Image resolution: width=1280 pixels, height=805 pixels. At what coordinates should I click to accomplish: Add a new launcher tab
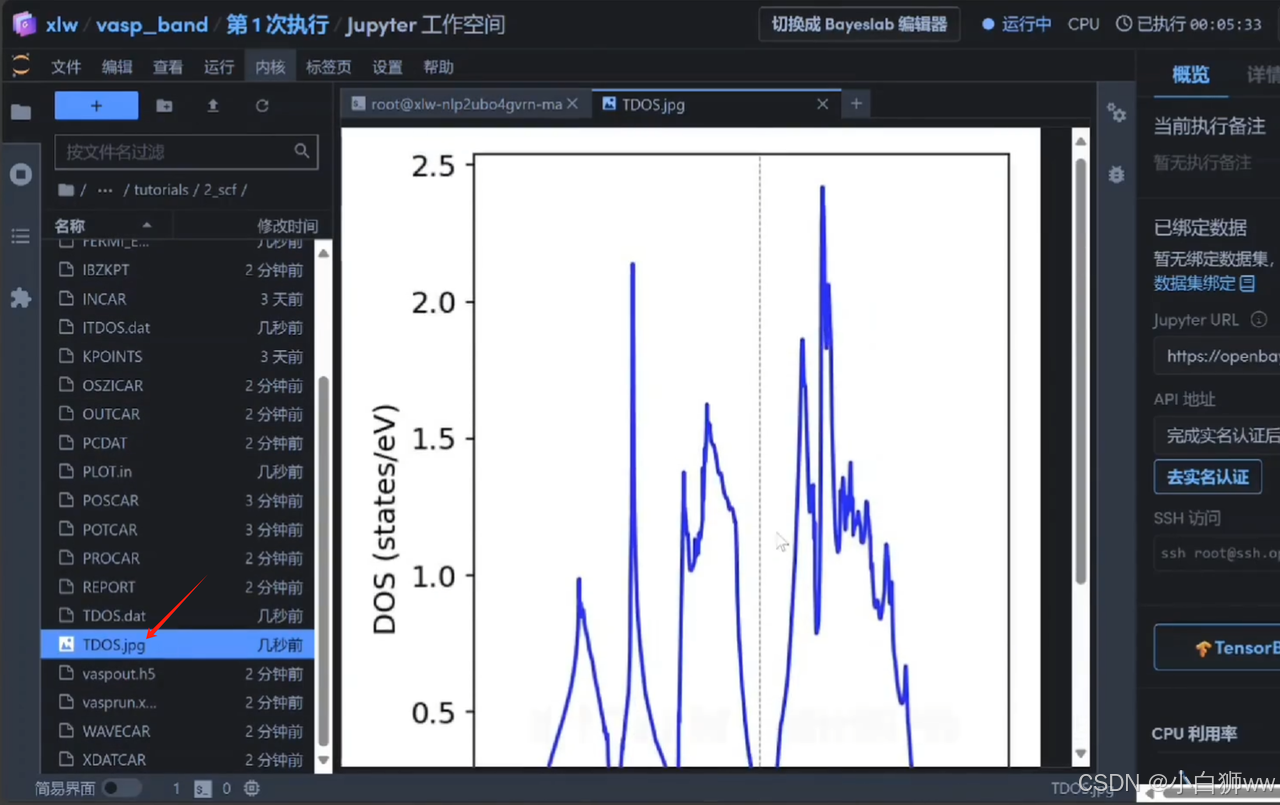pyautogui.click(x=856, y=103)
